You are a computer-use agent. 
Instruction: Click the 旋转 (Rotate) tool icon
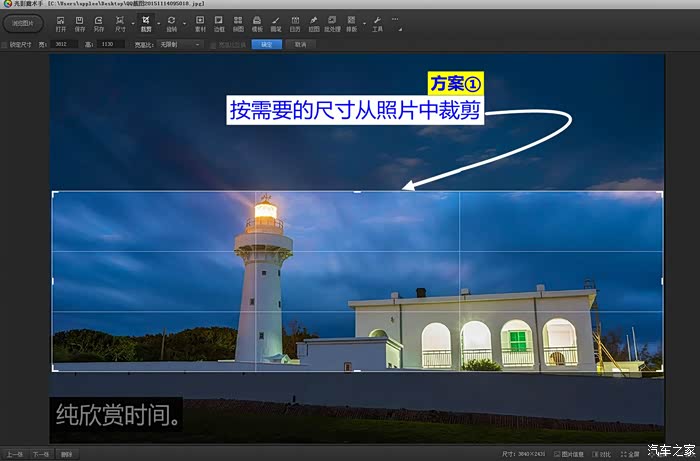[x=172, y=23]
